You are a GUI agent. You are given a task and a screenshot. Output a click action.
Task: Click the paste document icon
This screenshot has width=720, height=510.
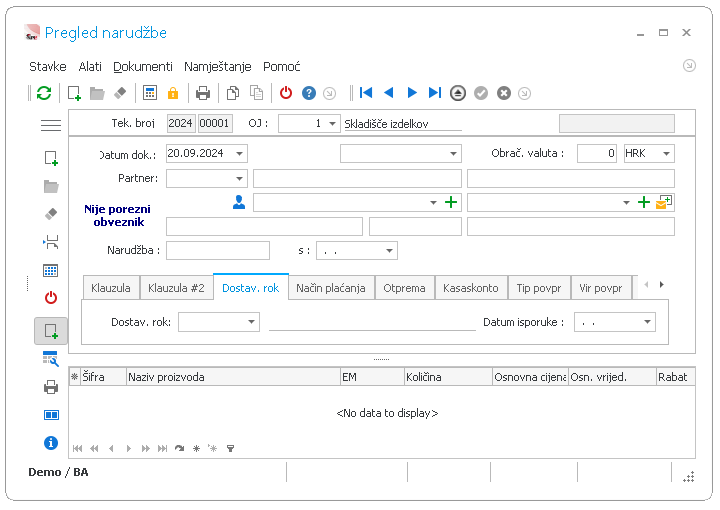(x=256, y=93)
